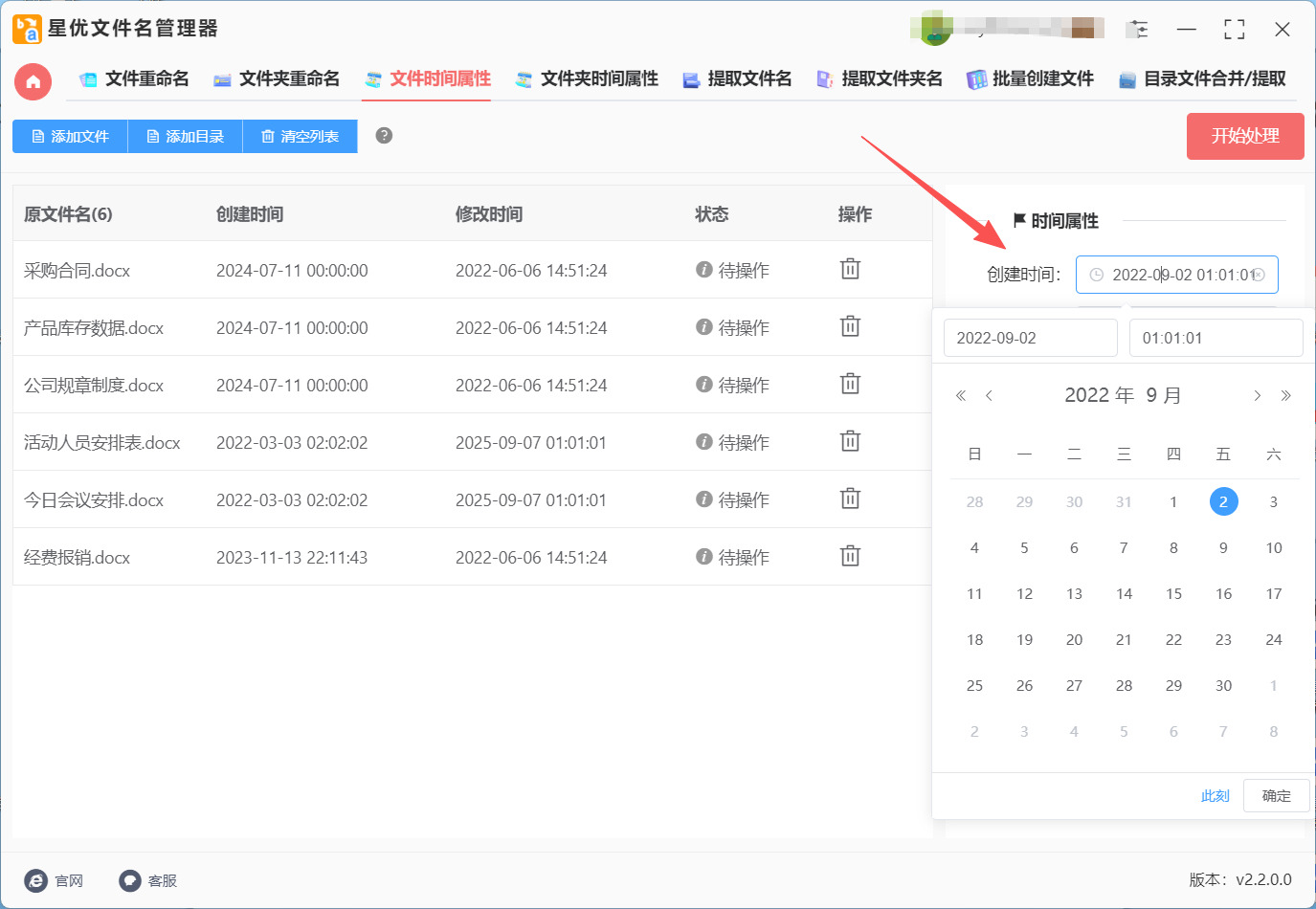Click the 此刻 link for current time
This screenshot has width=1316, height=909.
point(1215,796)
